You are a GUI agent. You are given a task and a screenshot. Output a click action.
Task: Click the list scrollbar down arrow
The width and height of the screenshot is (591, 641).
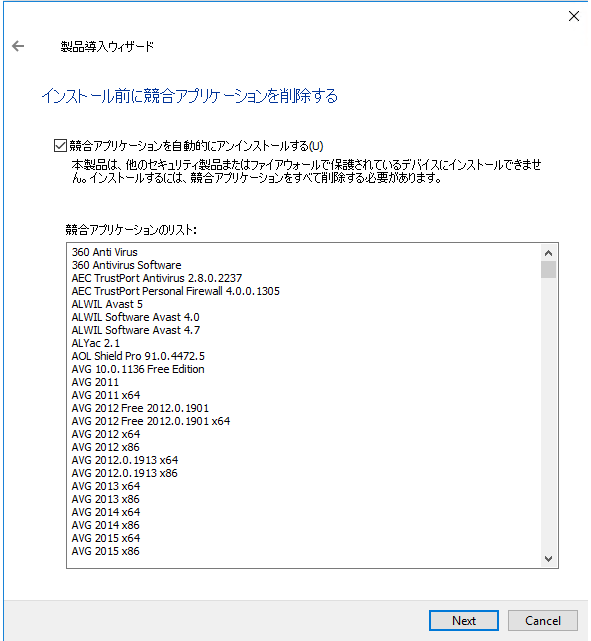(548, 558)
